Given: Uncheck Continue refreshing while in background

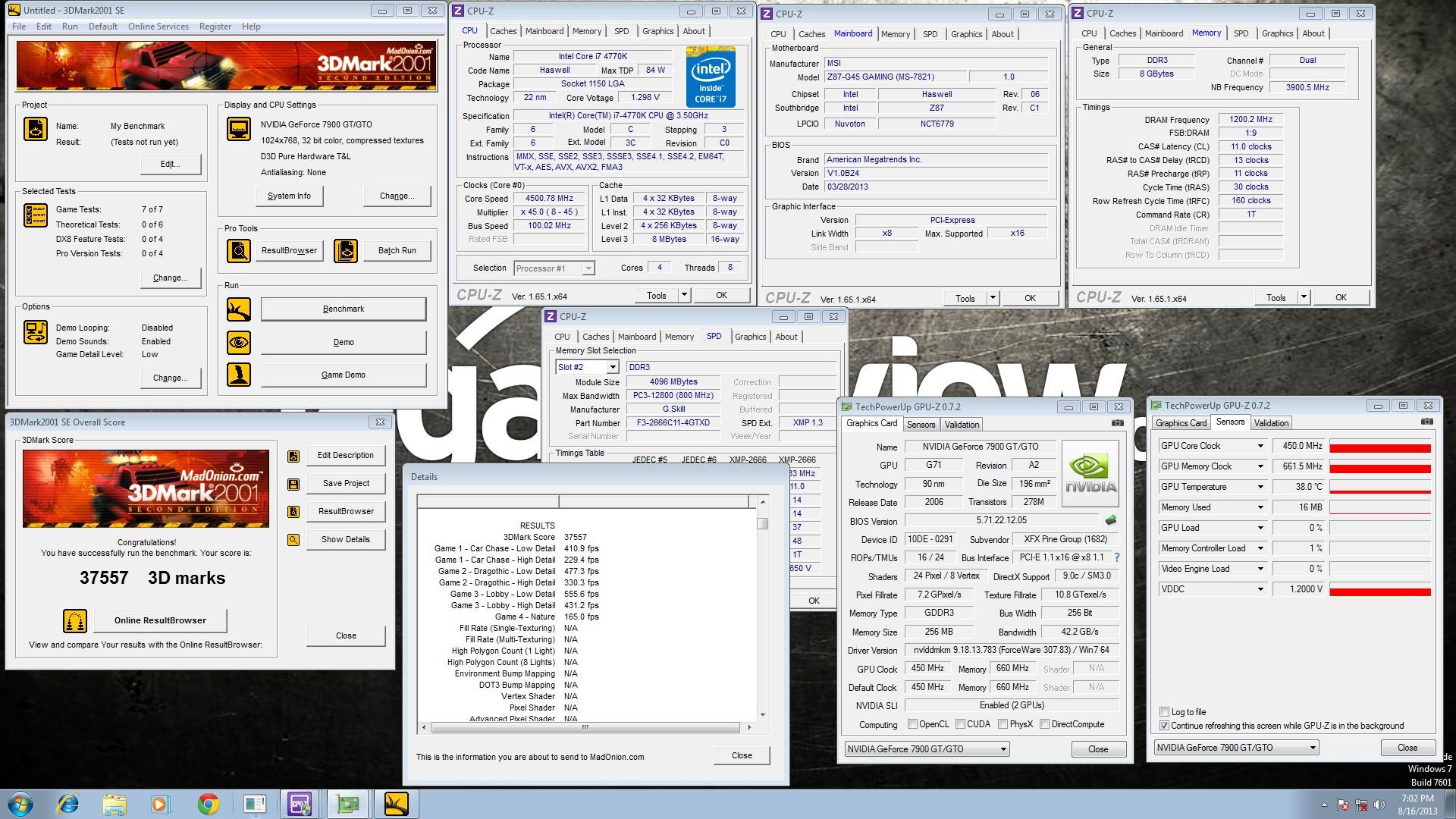Looking at the screenshot, I should point(1164,726).
